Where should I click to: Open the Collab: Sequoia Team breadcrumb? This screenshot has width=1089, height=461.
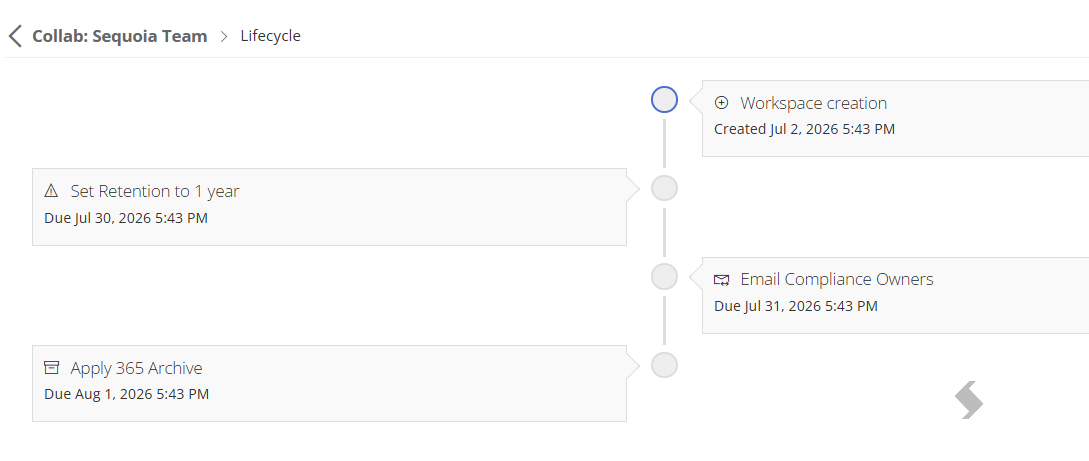pyautogui.click(x=119, y=36)
